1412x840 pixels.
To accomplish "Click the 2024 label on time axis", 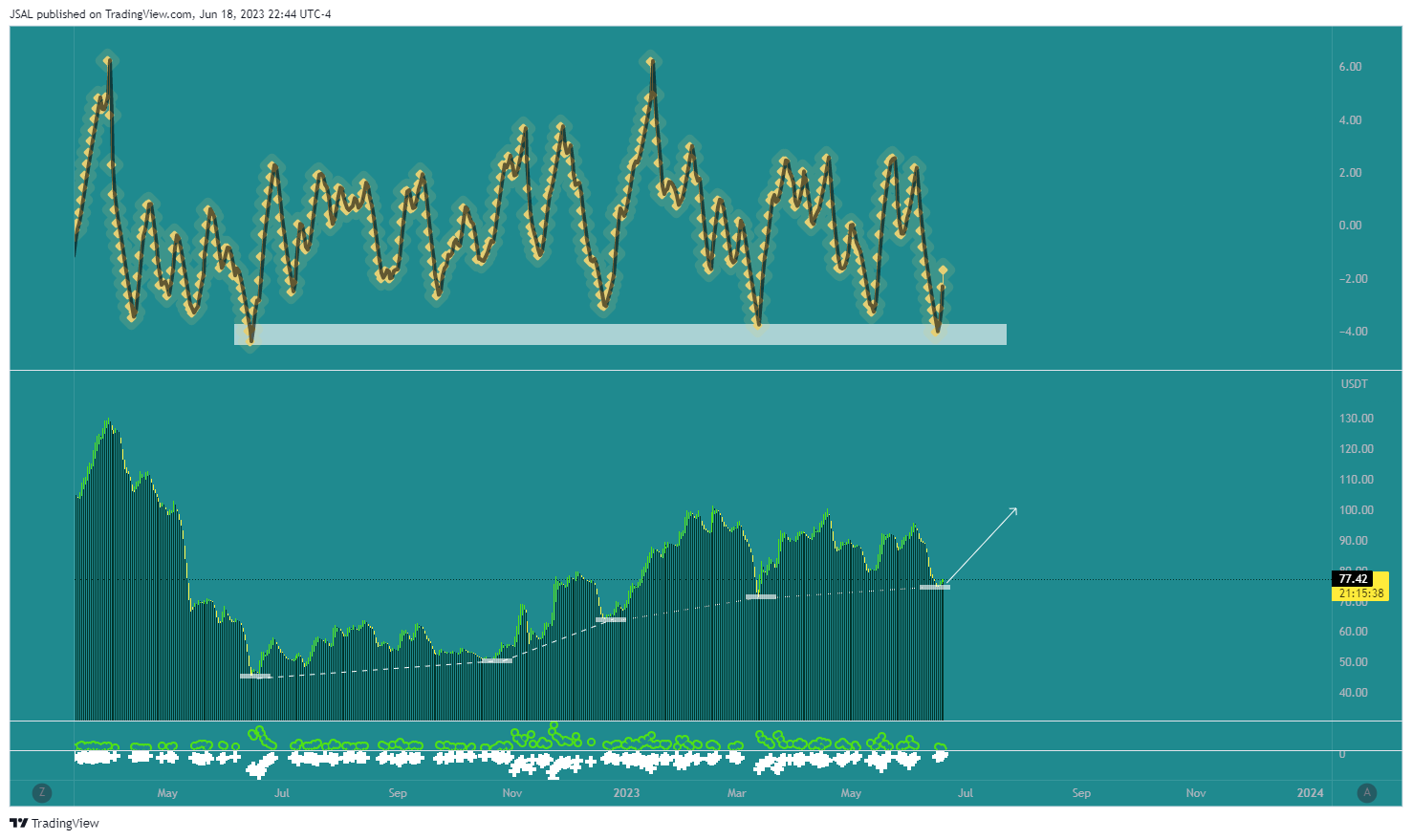I will 1310,793.
